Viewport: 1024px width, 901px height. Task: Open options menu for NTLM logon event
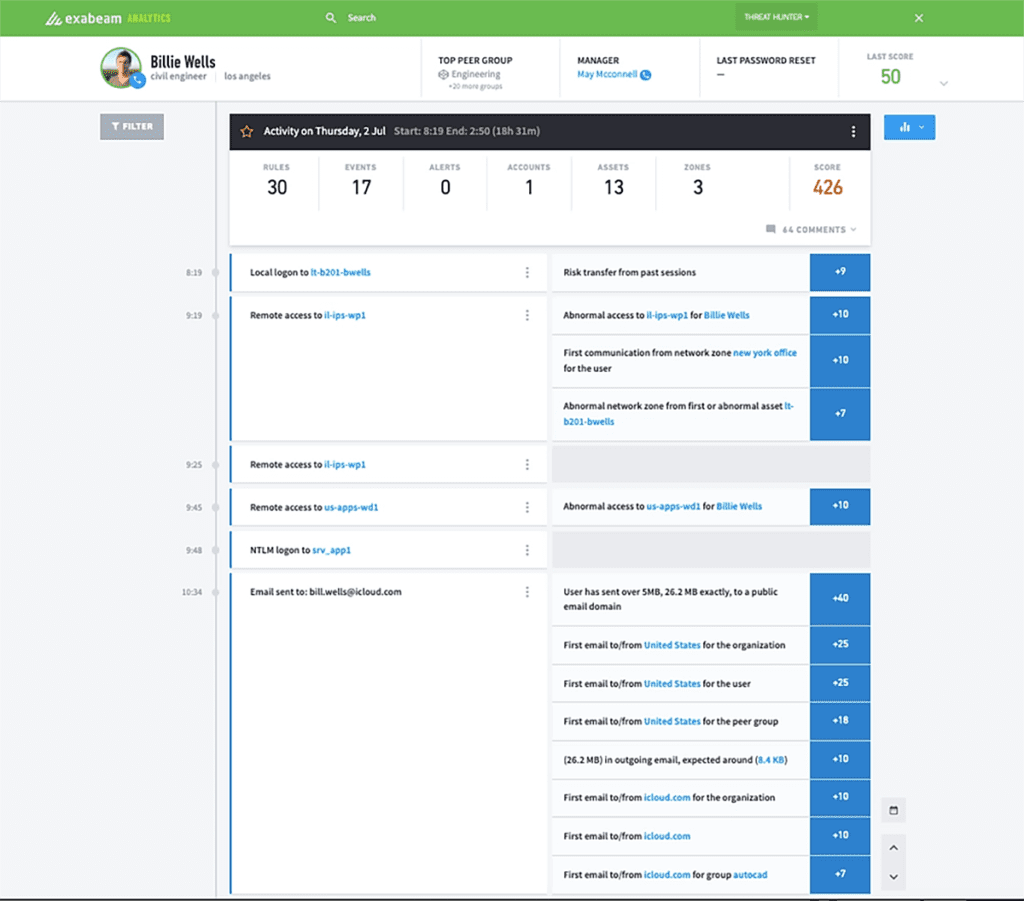(x=527, y=550)
